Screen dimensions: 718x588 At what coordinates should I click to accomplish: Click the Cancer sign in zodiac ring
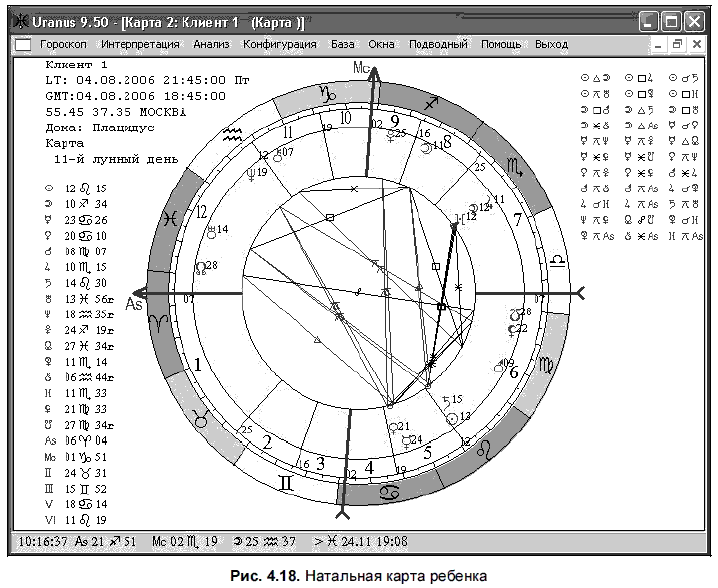coord(390,493)
